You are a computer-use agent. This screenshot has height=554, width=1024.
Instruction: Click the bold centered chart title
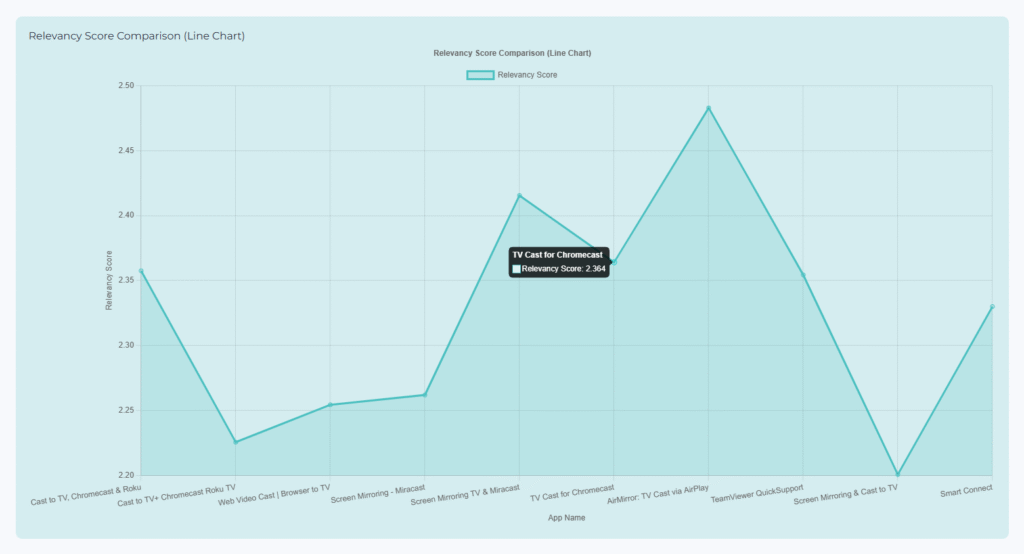[x=511, y=53]
